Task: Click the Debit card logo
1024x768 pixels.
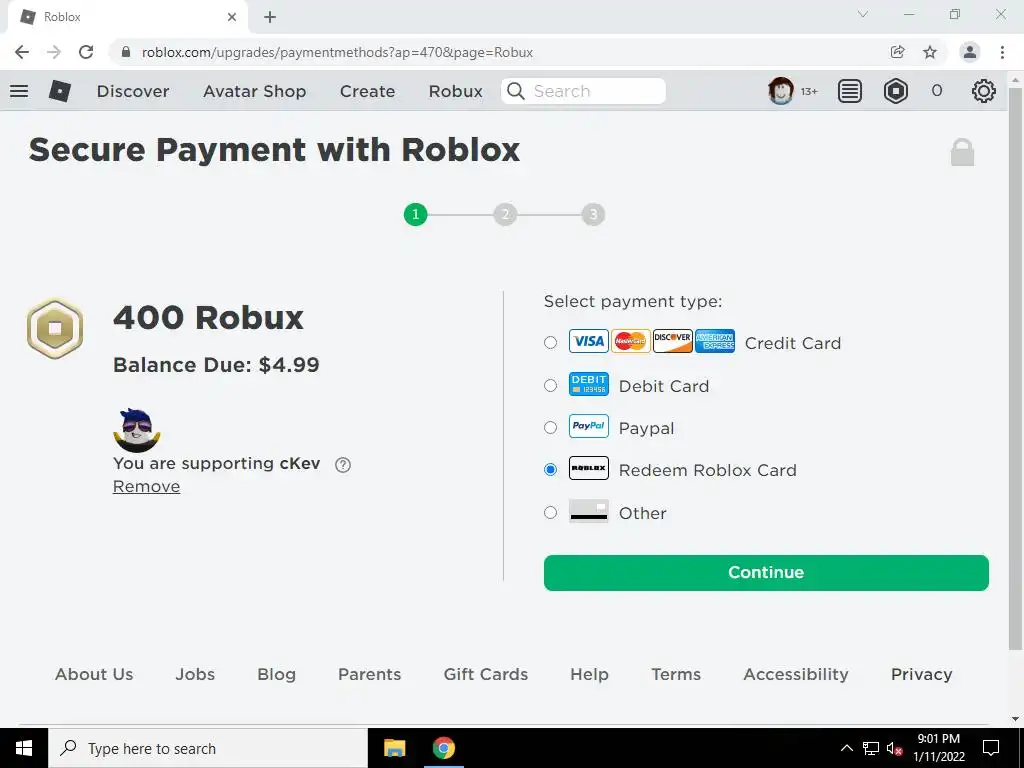Action: coord(588,384)
